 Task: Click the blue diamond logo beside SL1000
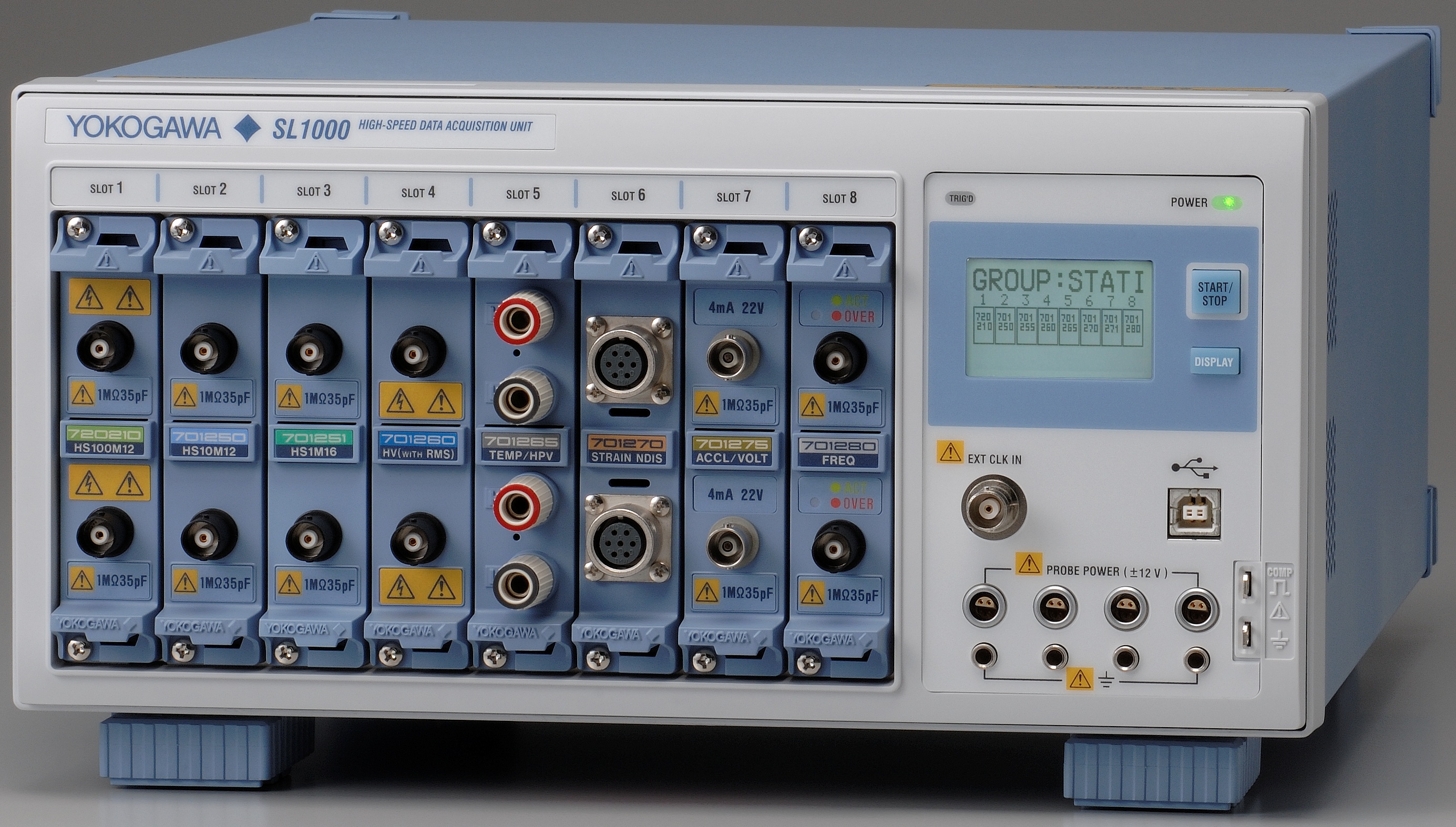[247, 129]
